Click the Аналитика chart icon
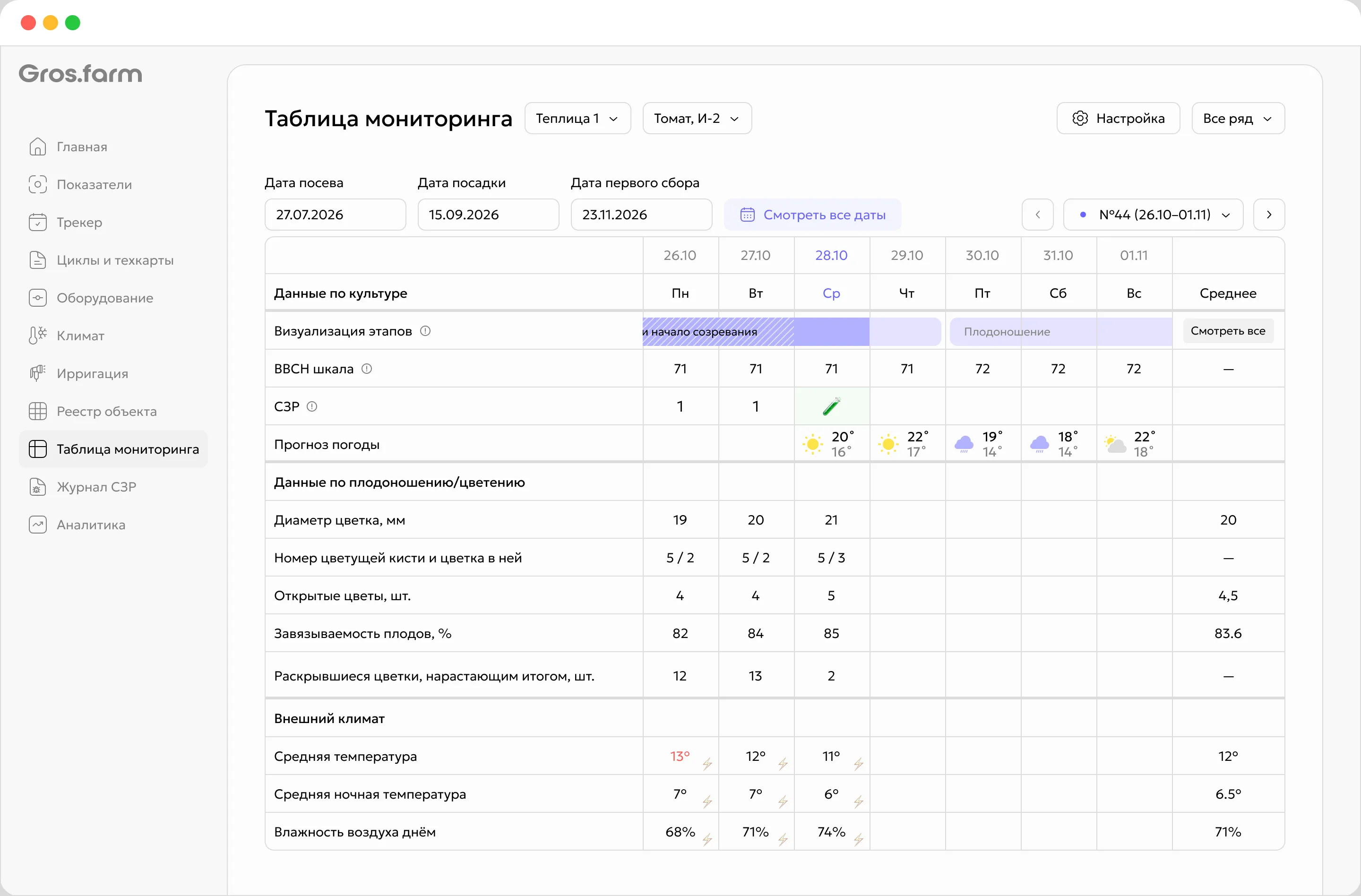 pos(38,525)
